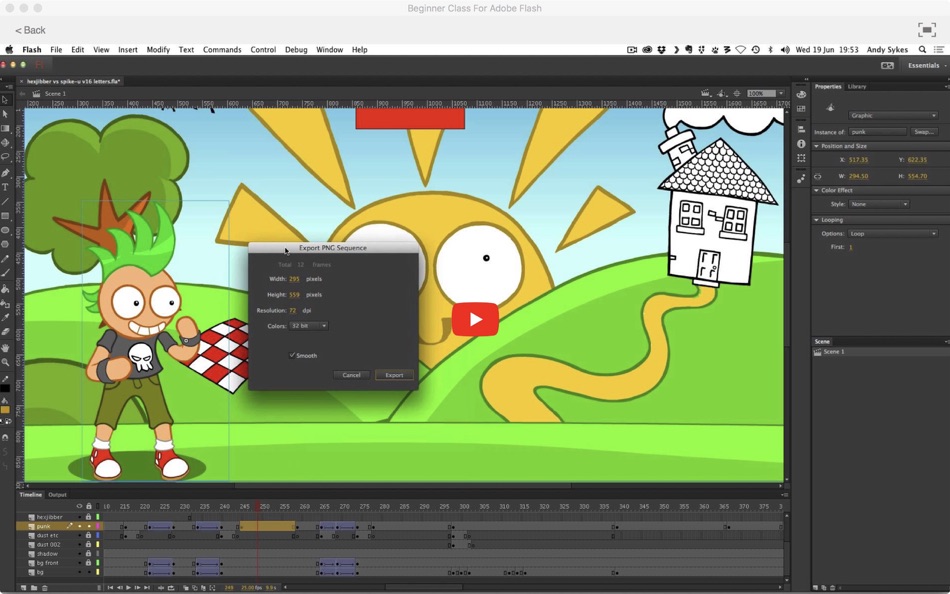Click the Center Stage icon
This screenshot has height=594, width=950.
737,93
